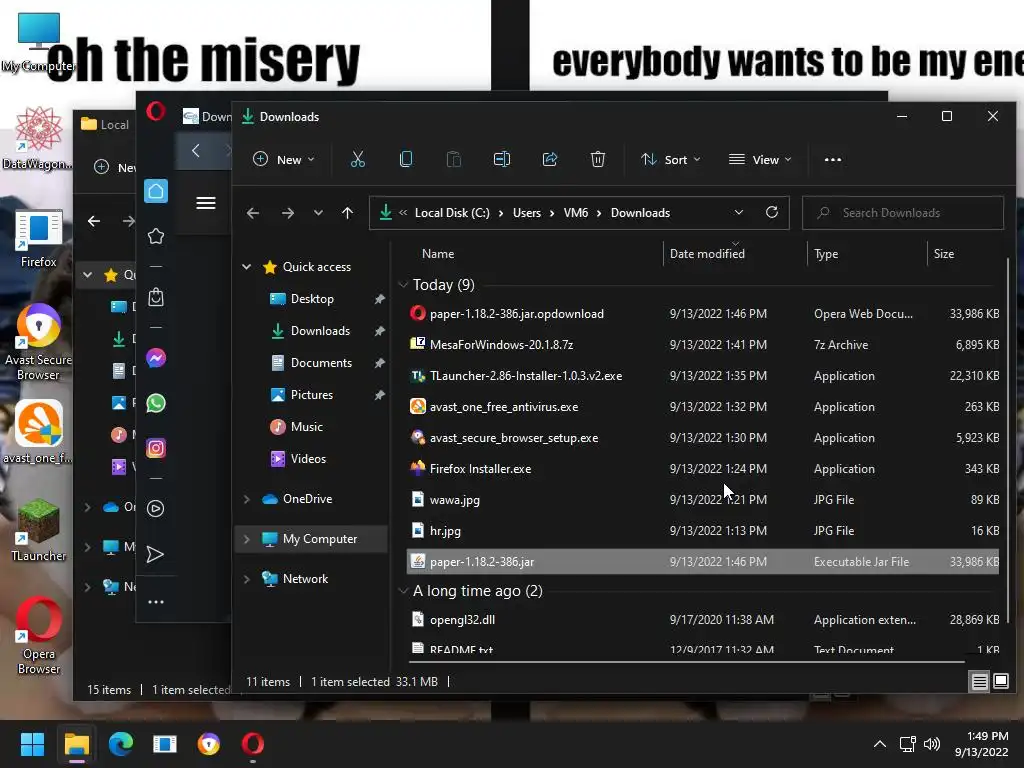1024x768 pixels.
Task: Open Opera shopping bag sidebar icon
Action: tap(155, 297)
